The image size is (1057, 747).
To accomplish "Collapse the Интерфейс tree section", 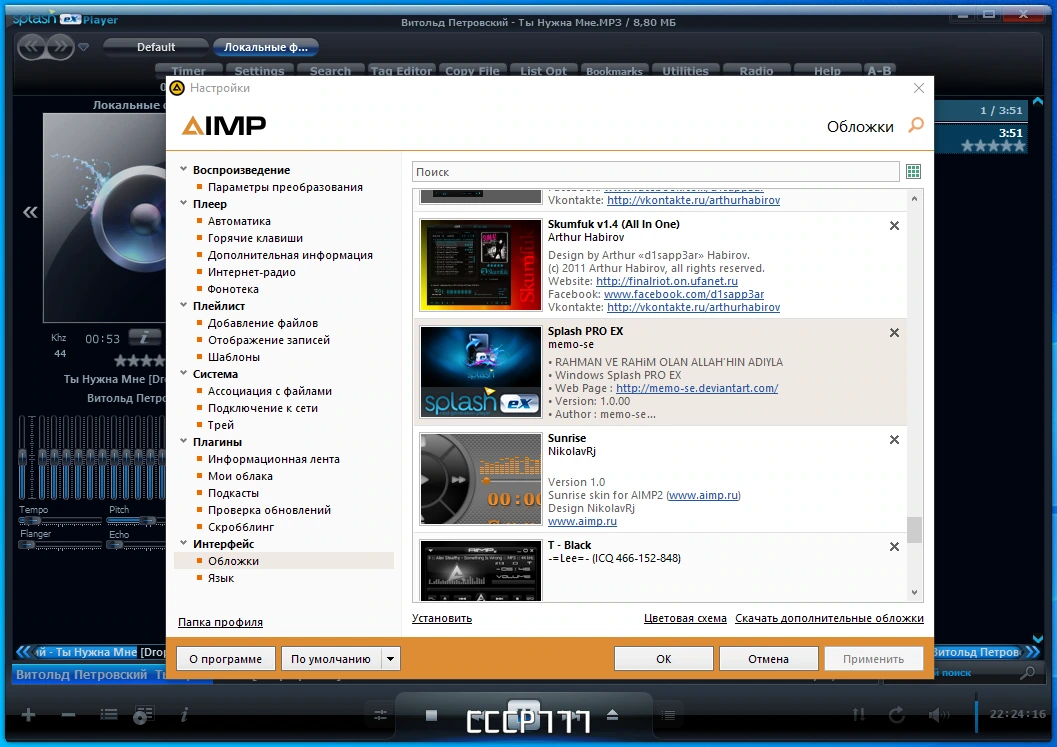I will pyautogui.click(x=183, y=543).
